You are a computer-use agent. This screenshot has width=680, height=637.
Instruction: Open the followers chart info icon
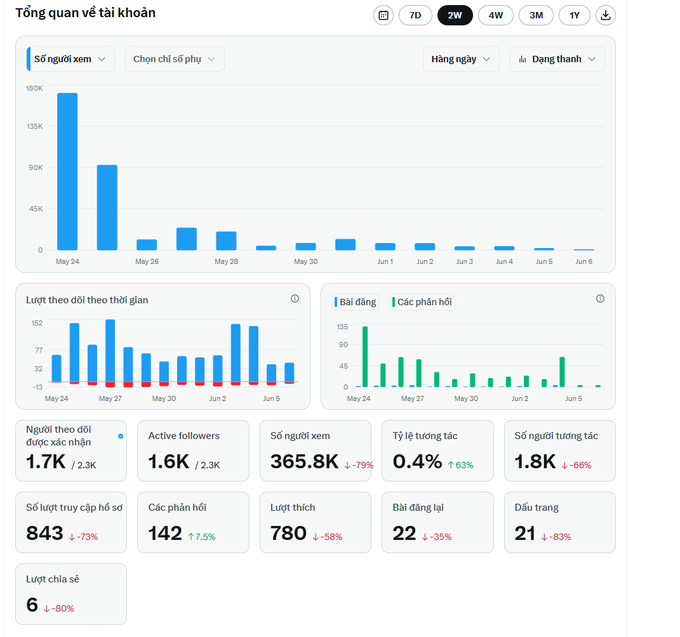[295, 298]
